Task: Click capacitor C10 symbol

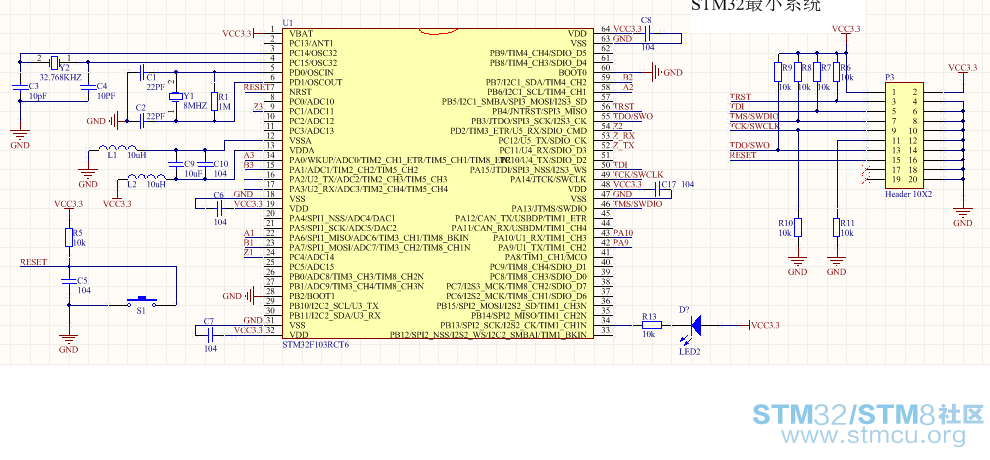Action: tap(205, 163)
